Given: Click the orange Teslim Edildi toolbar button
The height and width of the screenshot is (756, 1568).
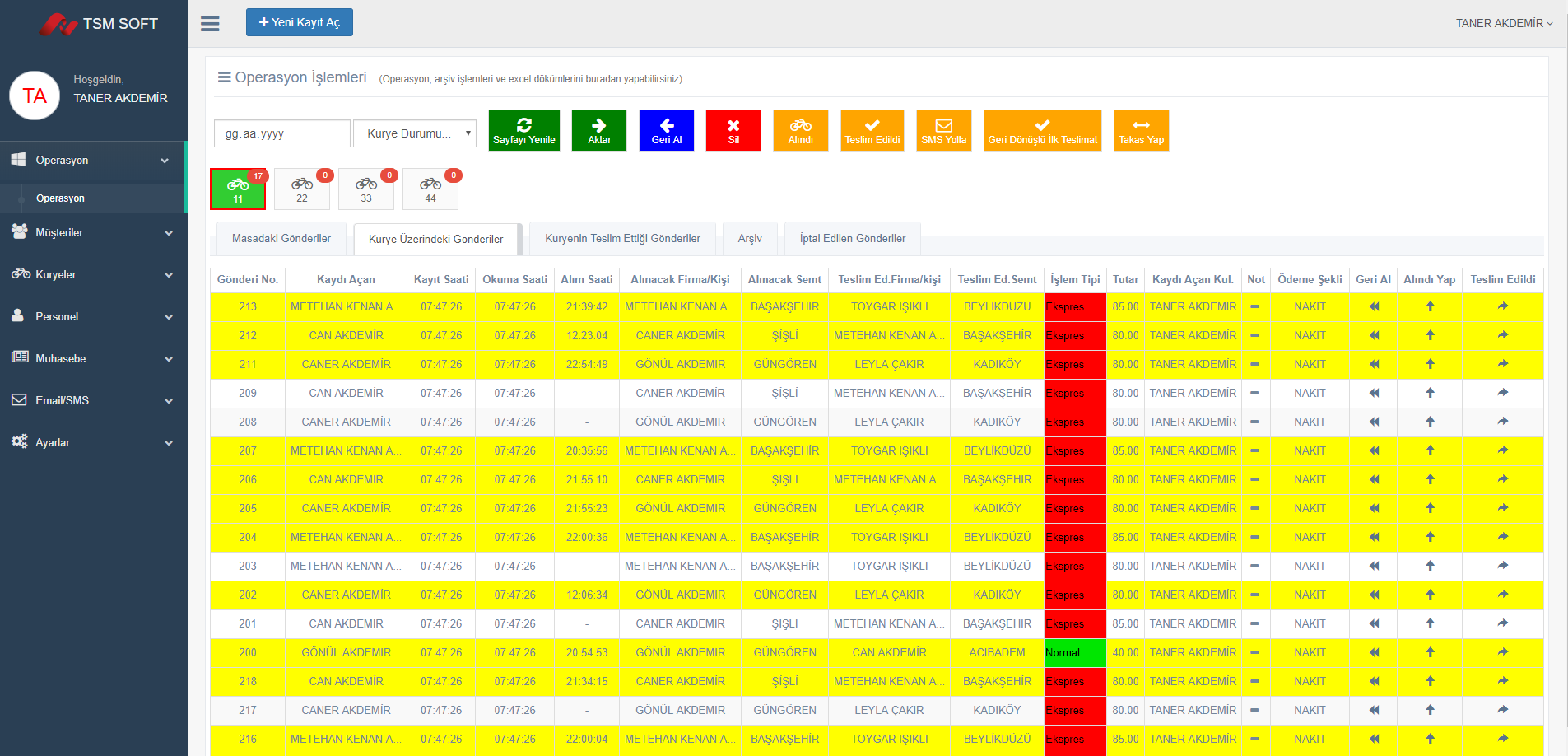Looking at the screenshot, I should click(x=872, y=131).
